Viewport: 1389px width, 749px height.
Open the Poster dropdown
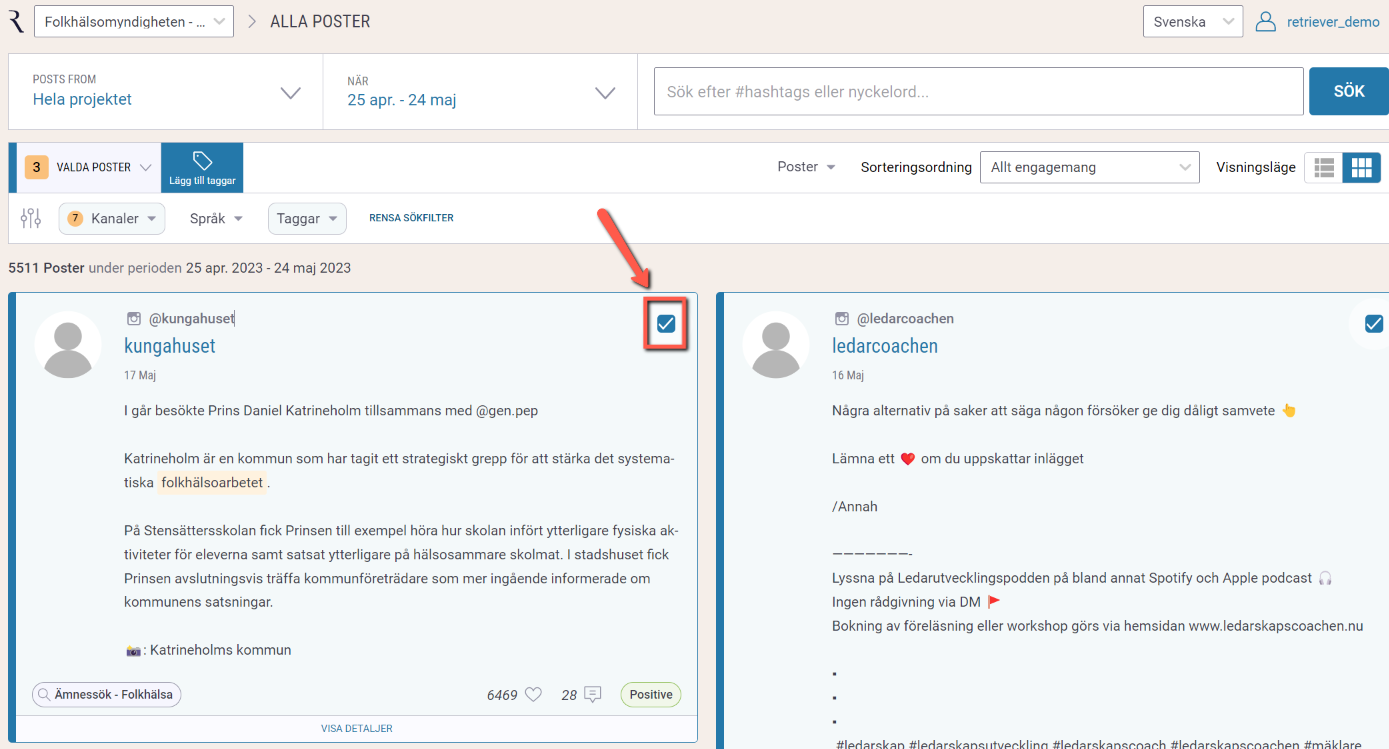pos(807,167)
